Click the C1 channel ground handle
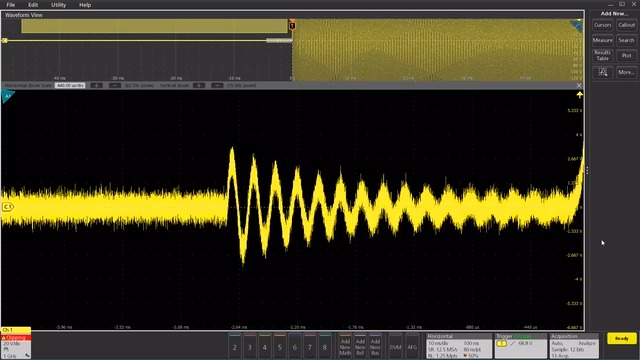This screenshot has width=640, height=360. (x=7, y=207)
